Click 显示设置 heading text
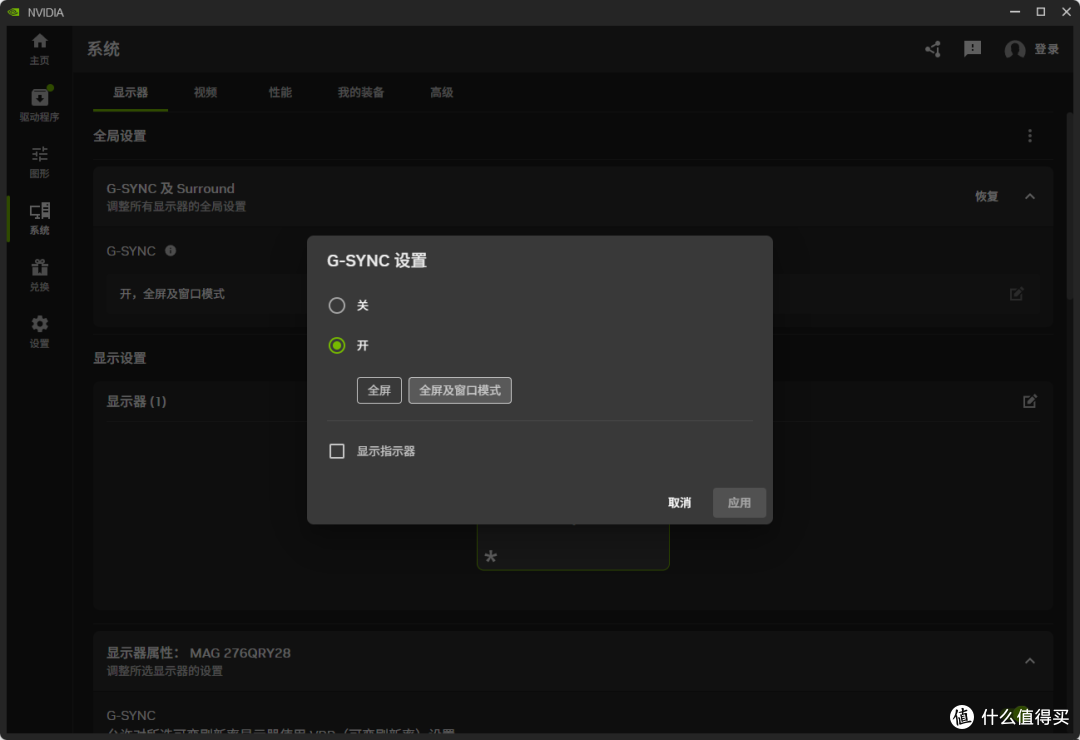 pyautogui.click(x=120, y=358)
